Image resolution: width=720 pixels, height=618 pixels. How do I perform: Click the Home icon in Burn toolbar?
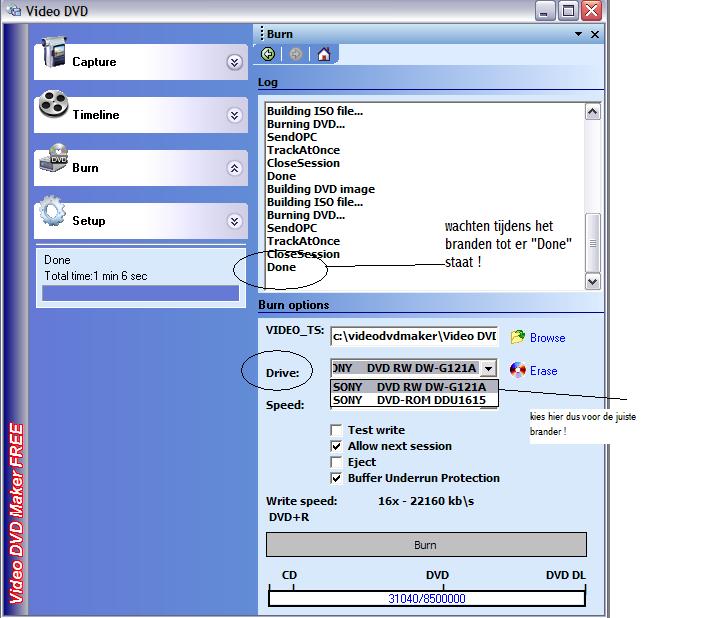(x=323, y=54)
